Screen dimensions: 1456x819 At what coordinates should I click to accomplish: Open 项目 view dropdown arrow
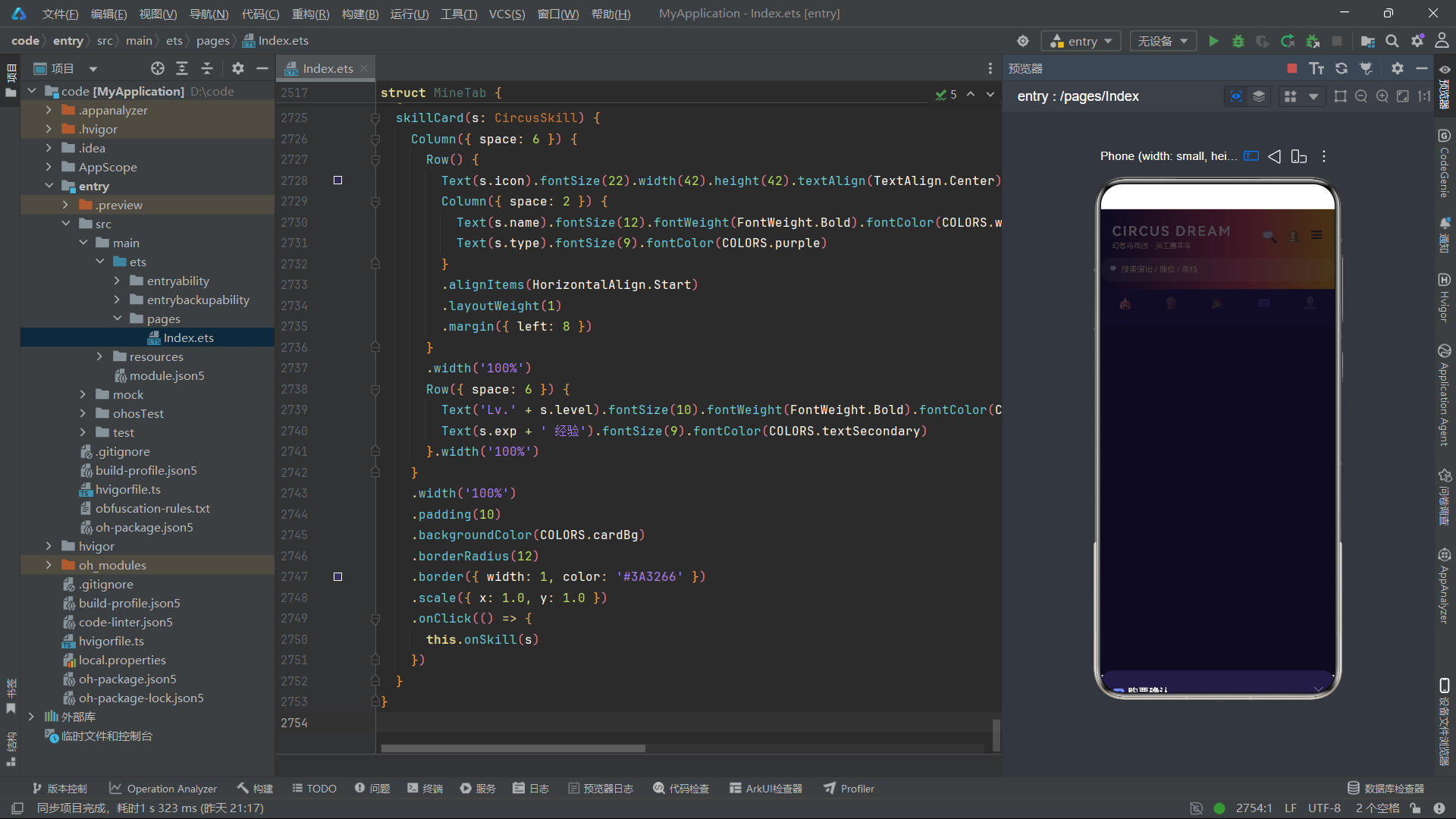[x=93, y=69]
